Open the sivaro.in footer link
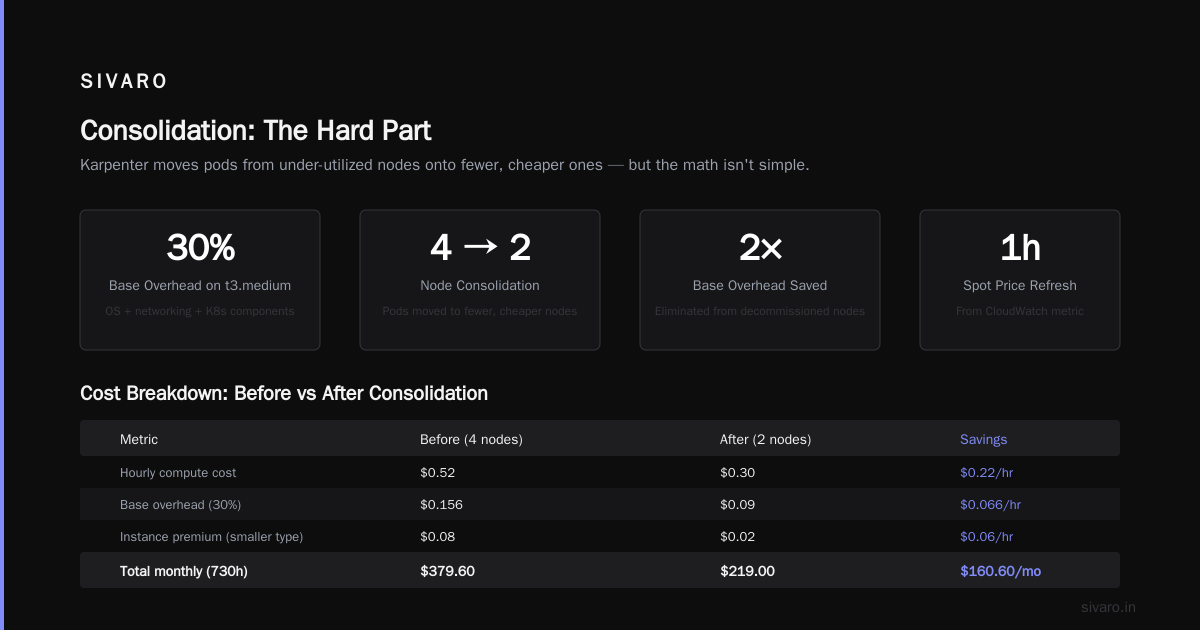The width and height of the screenshot is (1200, 630). tap(1109, 607)
